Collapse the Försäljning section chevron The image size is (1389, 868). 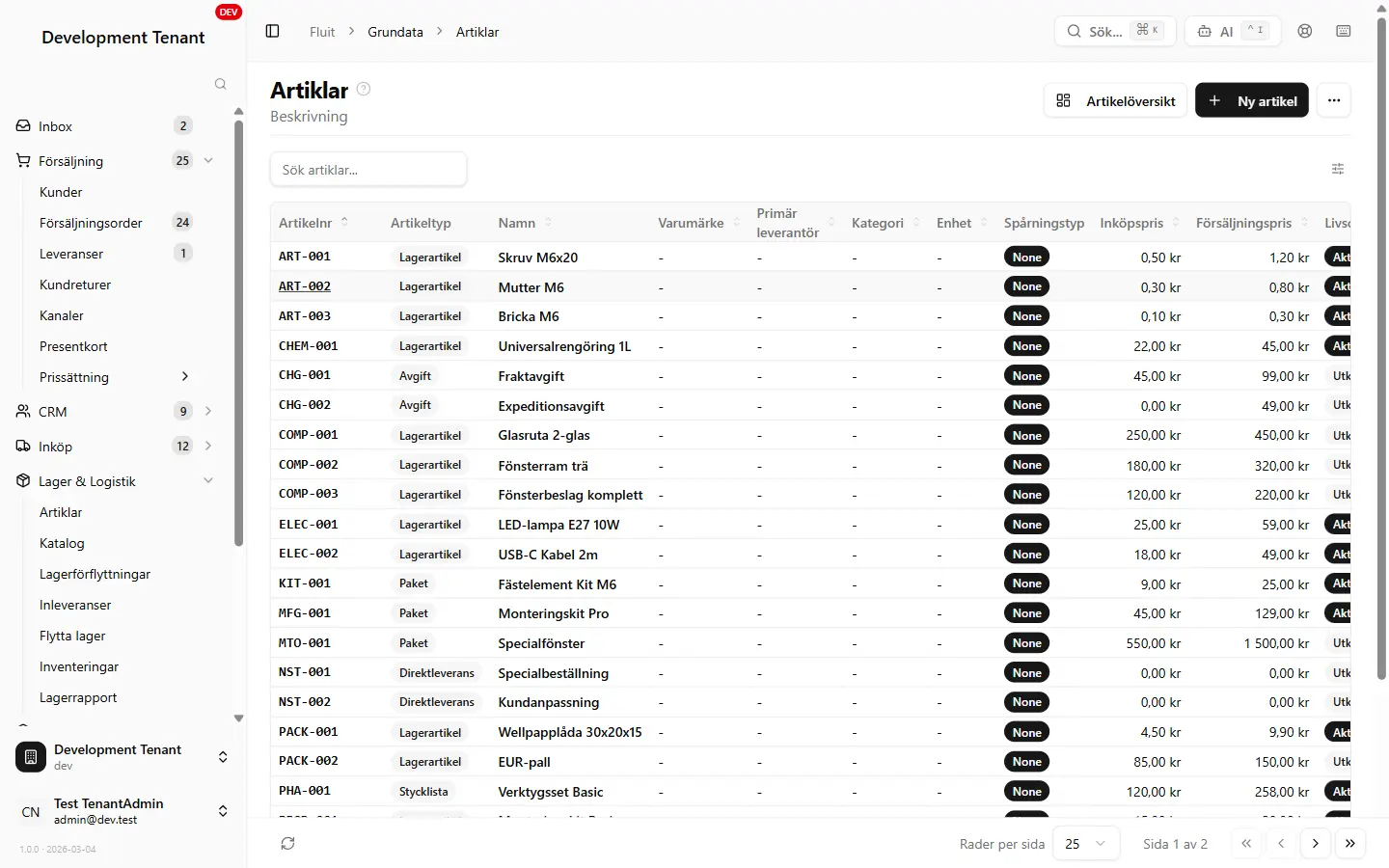point(208,160)
